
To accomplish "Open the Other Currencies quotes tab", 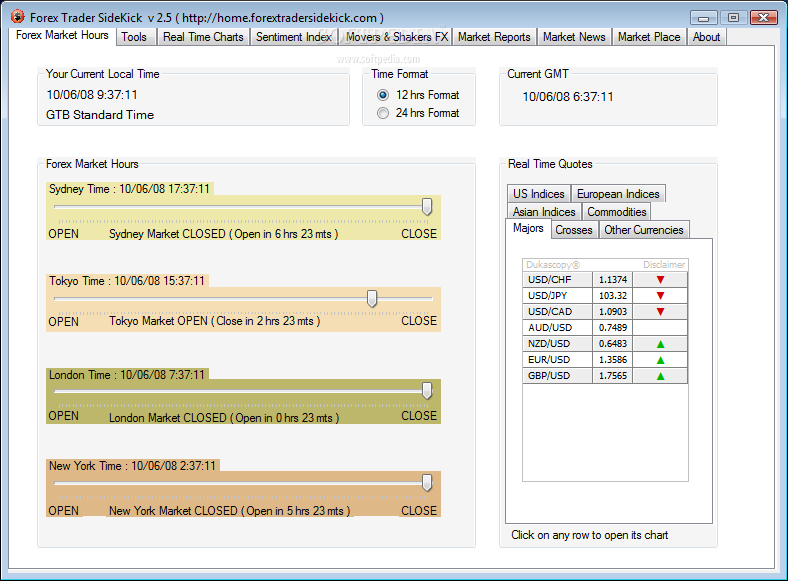I will [644, 230].
